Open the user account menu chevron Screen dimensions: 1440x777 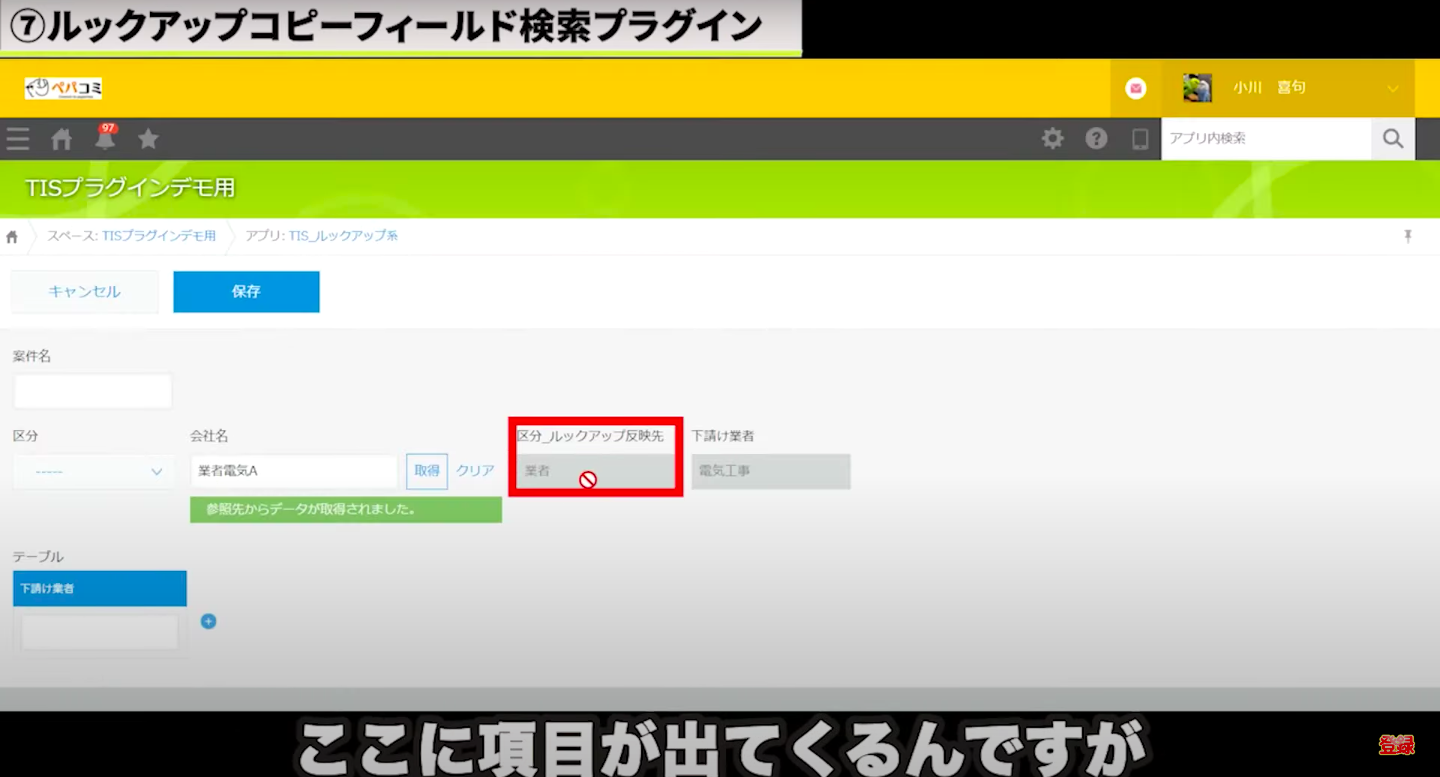tap(1393, 89)
